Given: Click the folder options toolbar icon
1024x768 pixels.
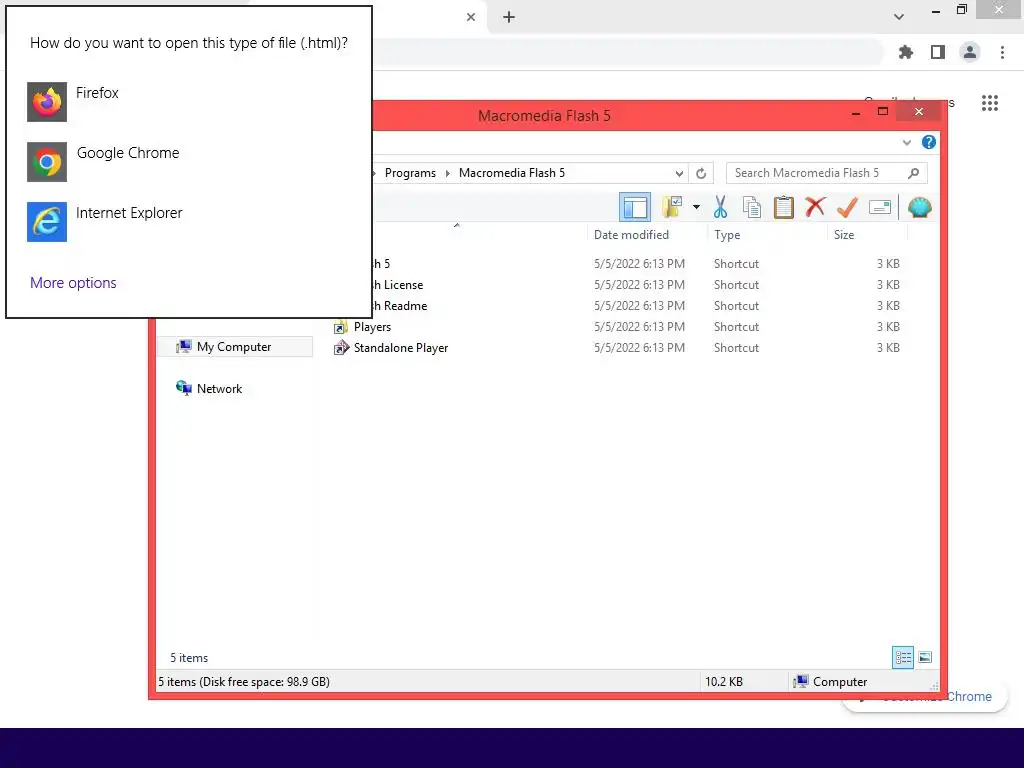Looking at the screenshot, I should click(x=672, y=207).
